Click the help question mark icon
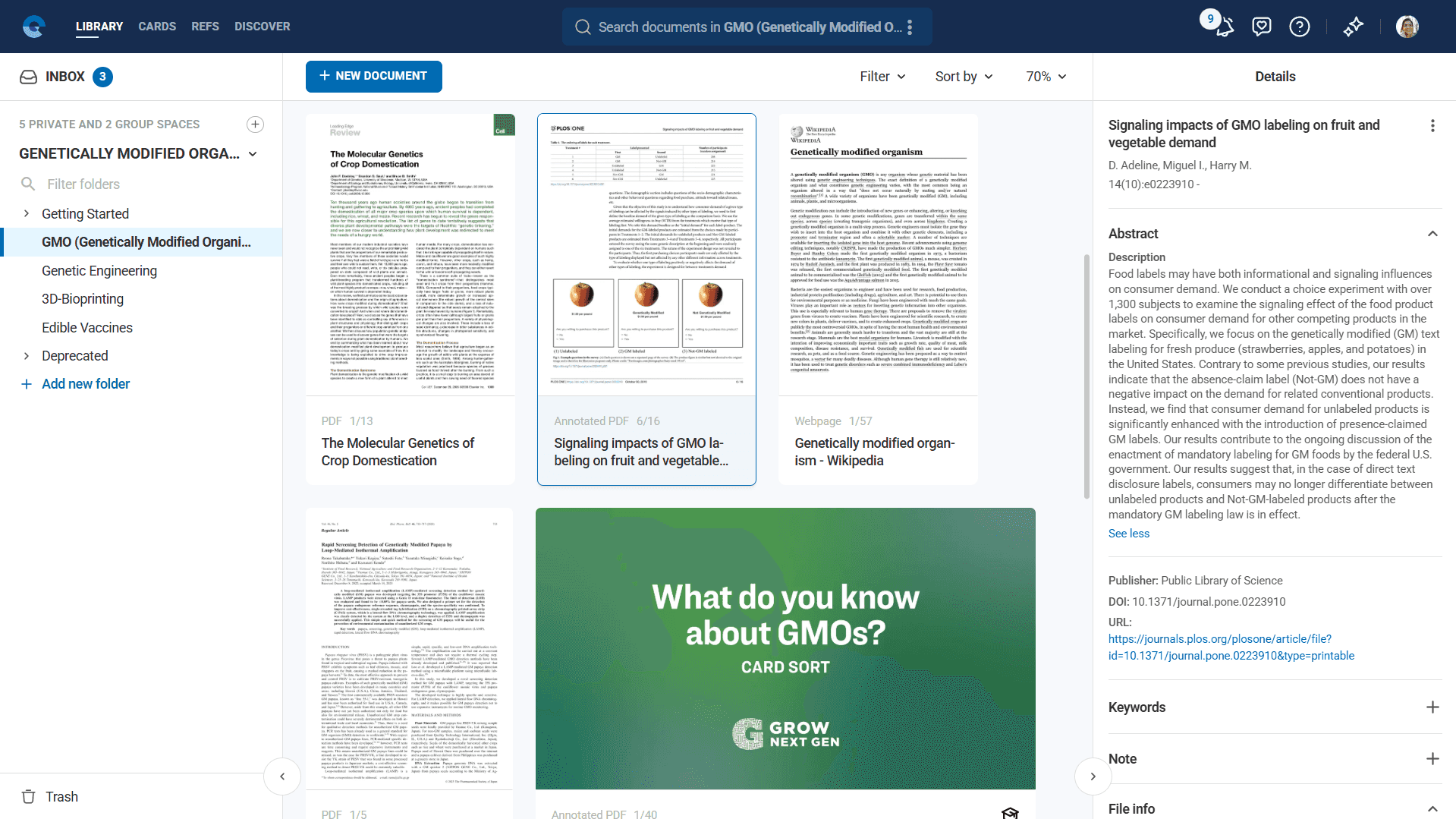Image resolution: width=1456 pixels, height=819 pixels. click(1300, 27)
